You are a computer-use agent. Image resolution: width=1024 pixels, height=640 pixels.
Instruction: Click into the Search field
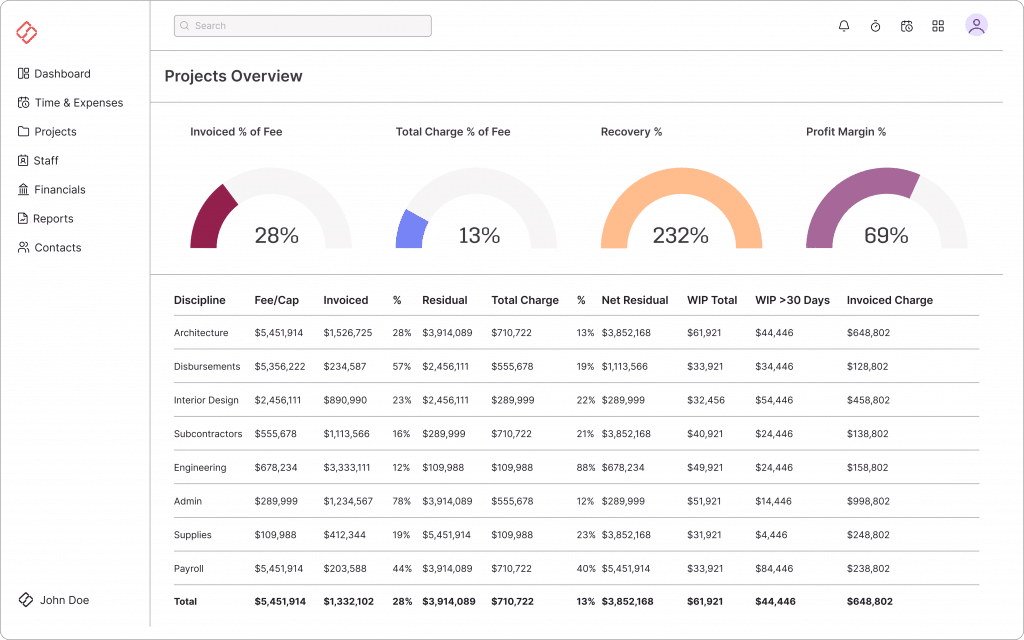click(x=303, y=26)
